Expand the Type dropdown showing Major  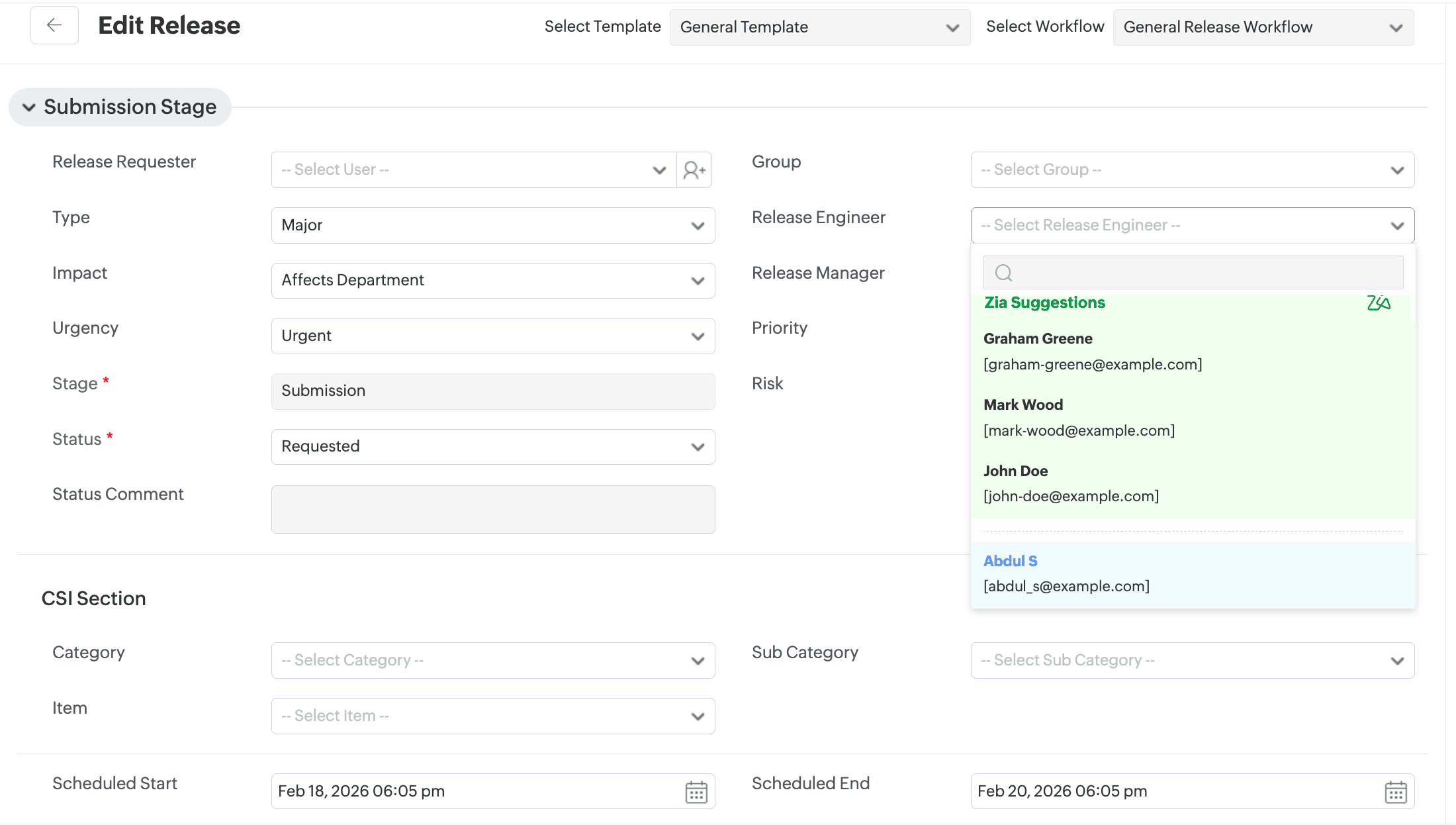pyautogui.click(x=492, y=225)
